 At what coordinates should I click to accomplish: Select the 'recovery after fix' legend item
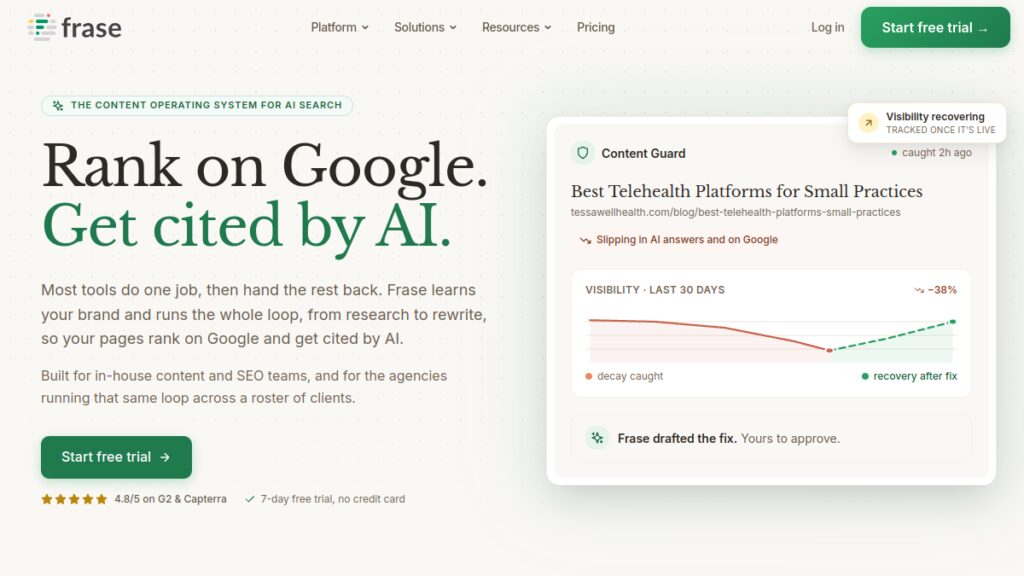[909, 376]
